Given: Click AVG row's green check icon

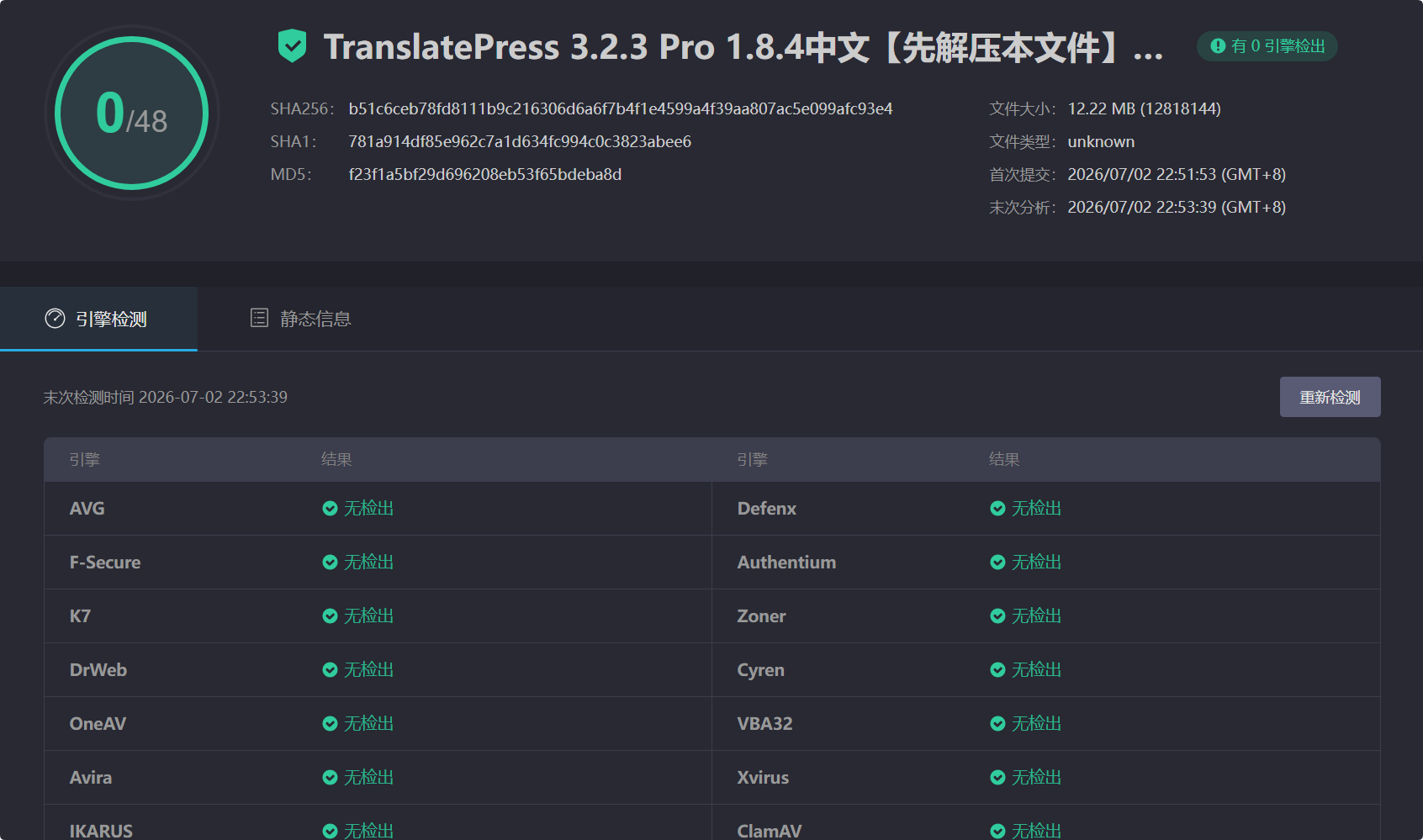Looking at the screenshot, I should 330,509.
